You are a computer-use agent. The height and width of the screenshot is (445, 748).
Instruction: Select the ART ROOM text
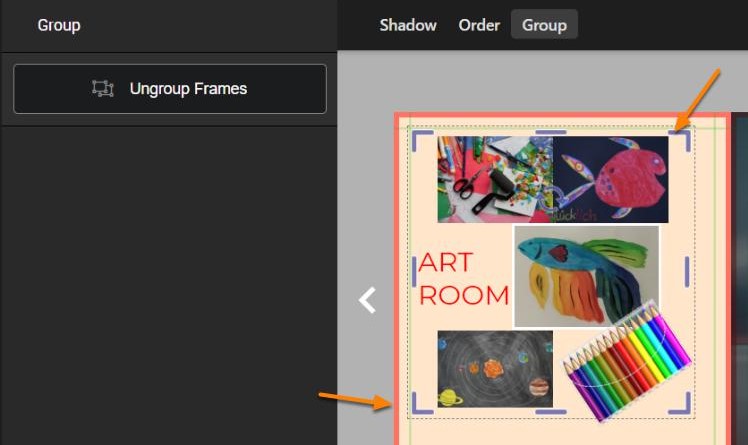(x=464, y=279)
